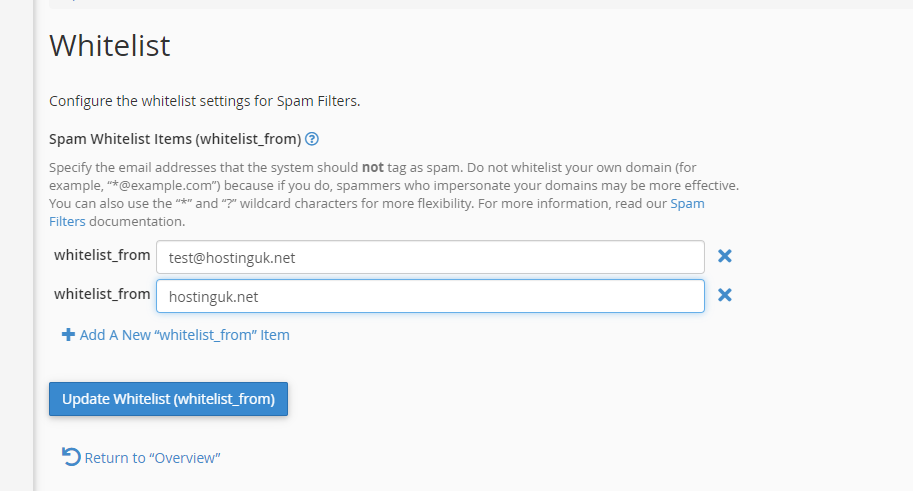The height and width of the screenshot is (491, 913).
Task: Click the first whitelist_from label
Action: coord(102,255)
